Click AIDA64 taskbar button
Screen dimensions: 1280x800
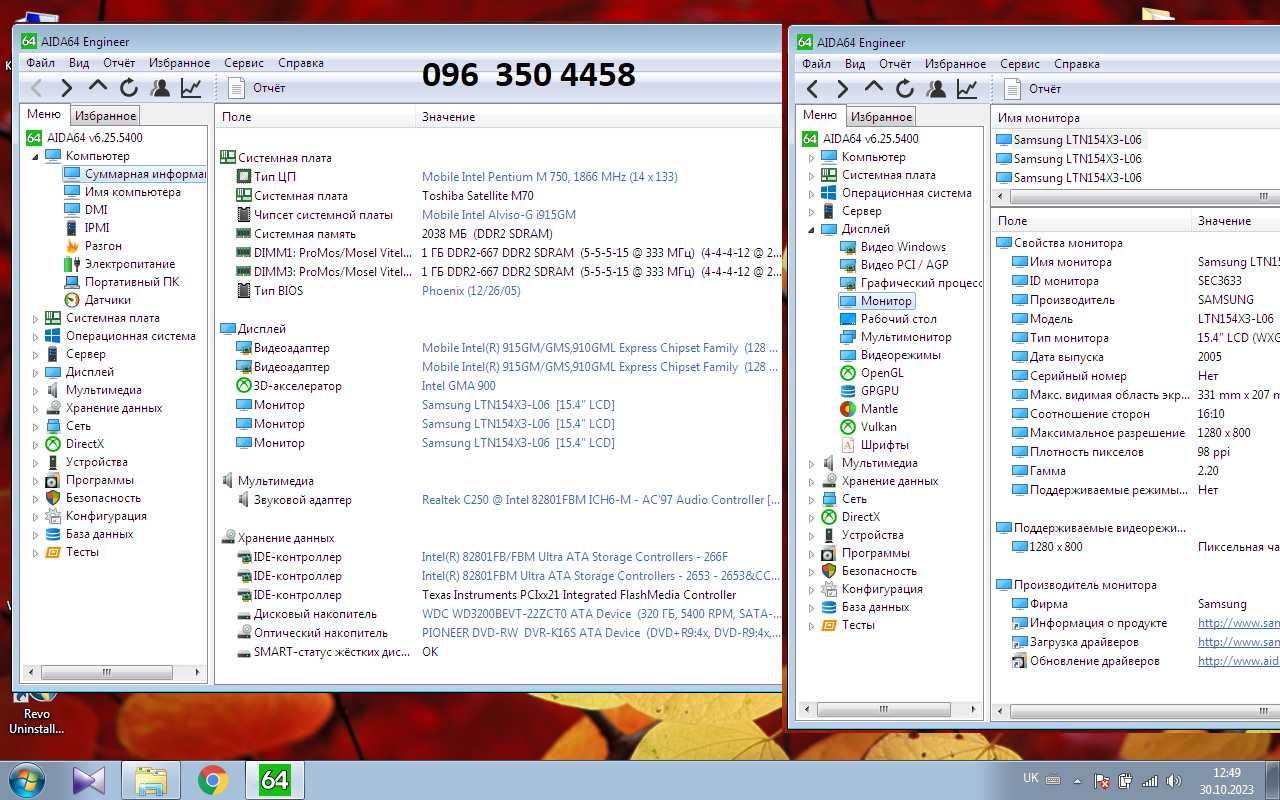[274, 780]
